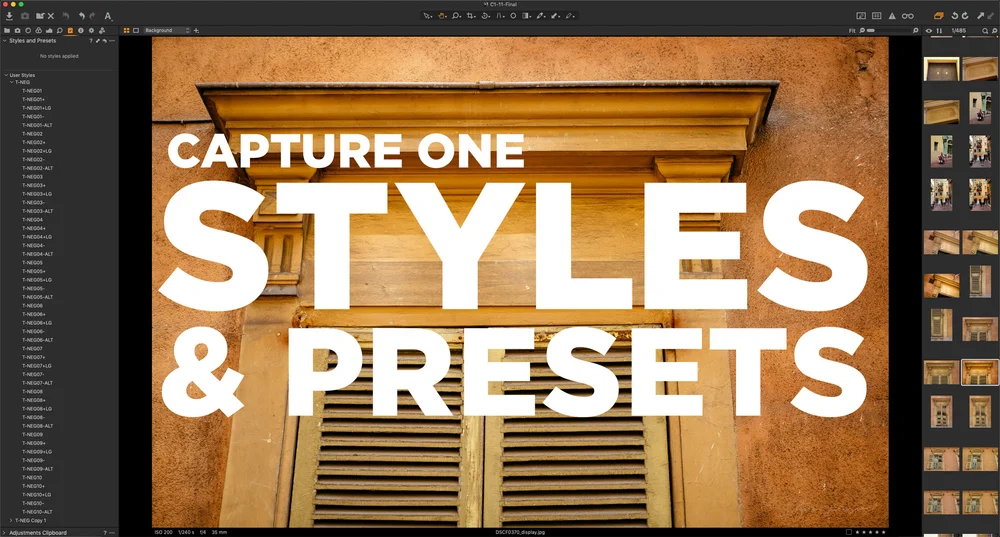Collapse the User Styles group

point(6,75)
